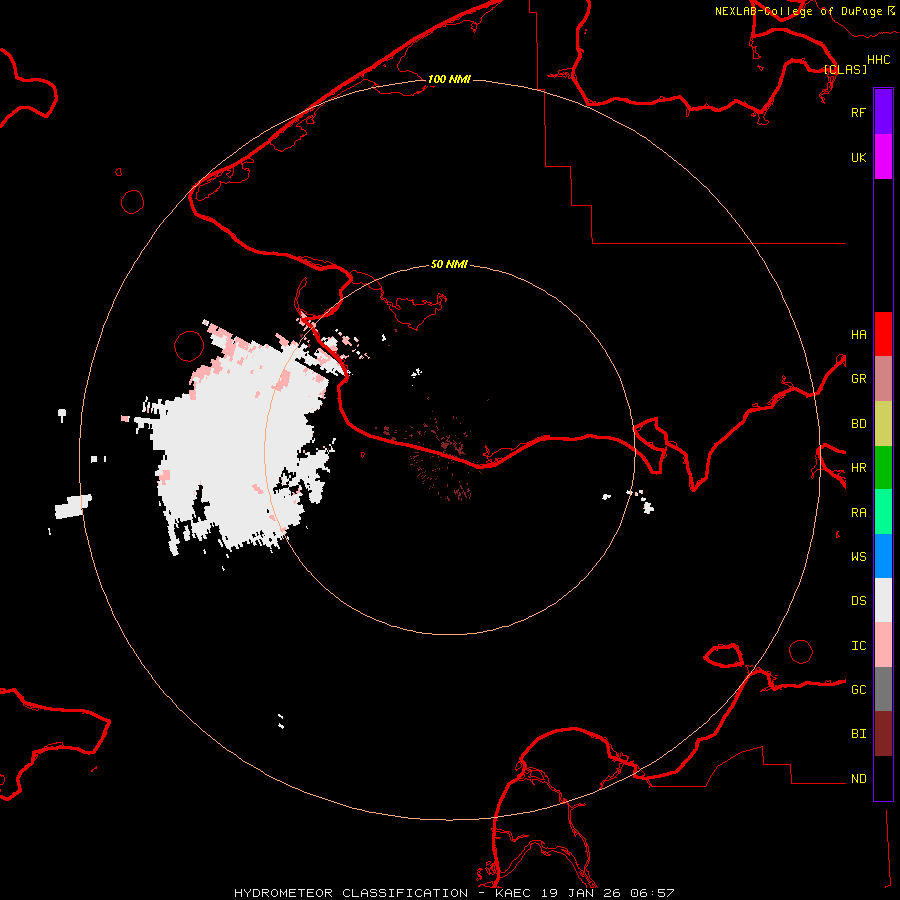900x900 pixels.
Task: Select the BI brown legend swatch
Action: click(x=883, y=734)
